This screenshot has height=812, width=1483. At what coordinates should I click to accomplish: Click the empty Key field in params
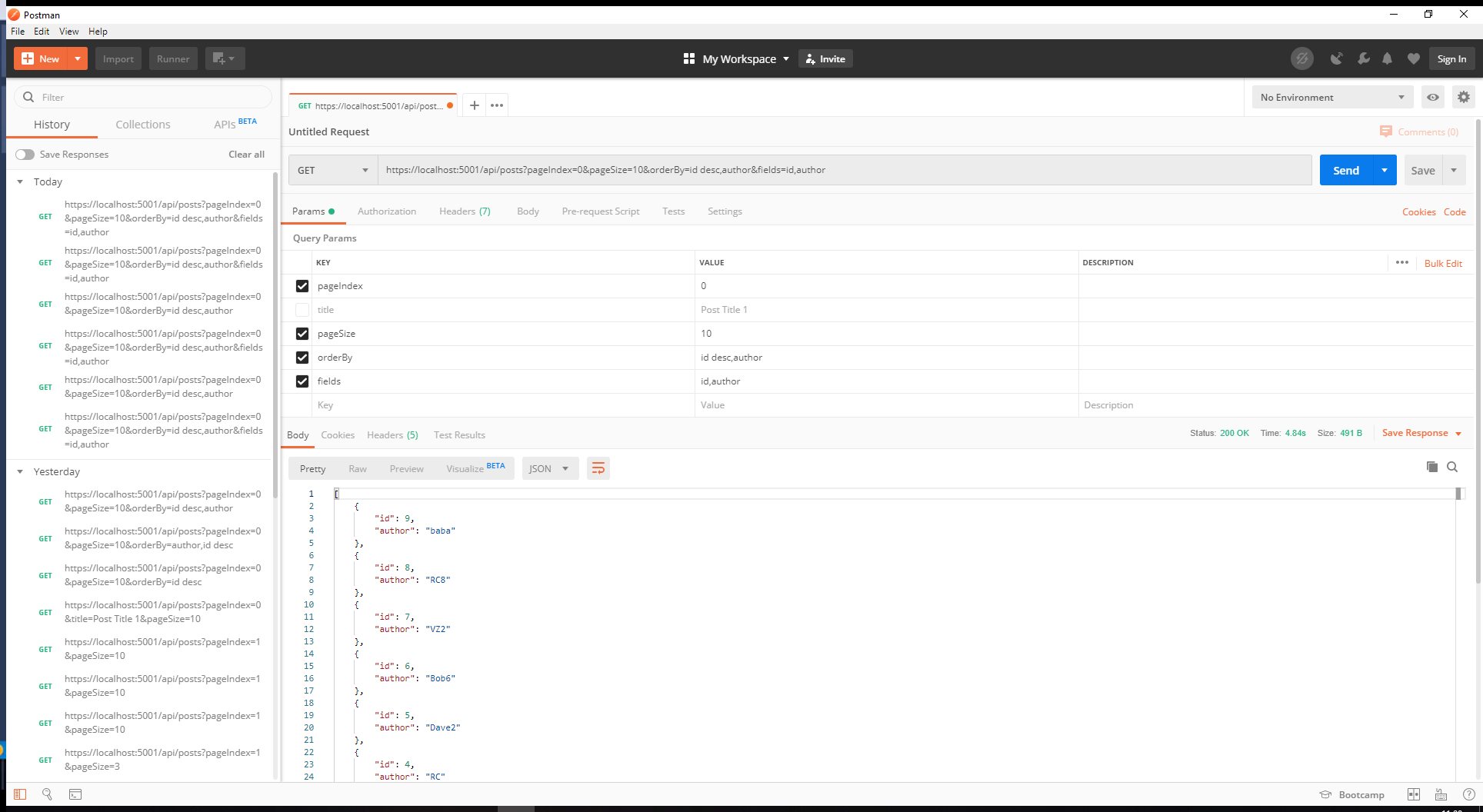click(504, 405)
